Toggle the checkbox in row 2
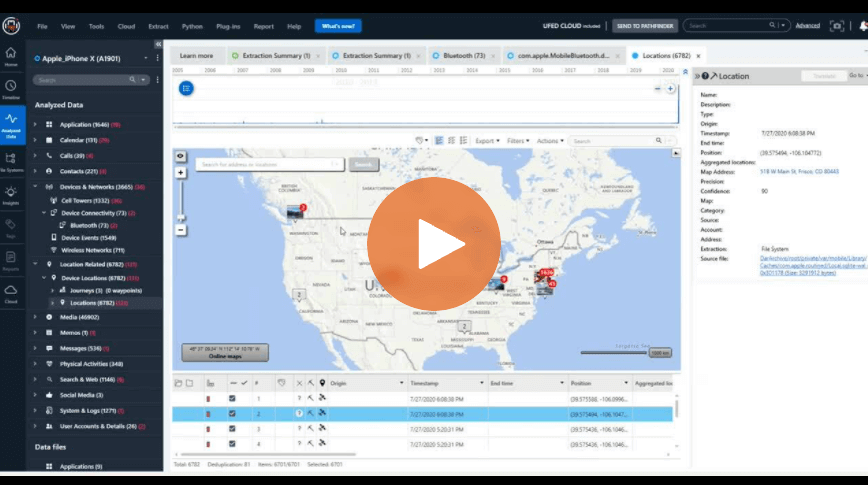Screen dimensions: 868x485 (232, 414)
